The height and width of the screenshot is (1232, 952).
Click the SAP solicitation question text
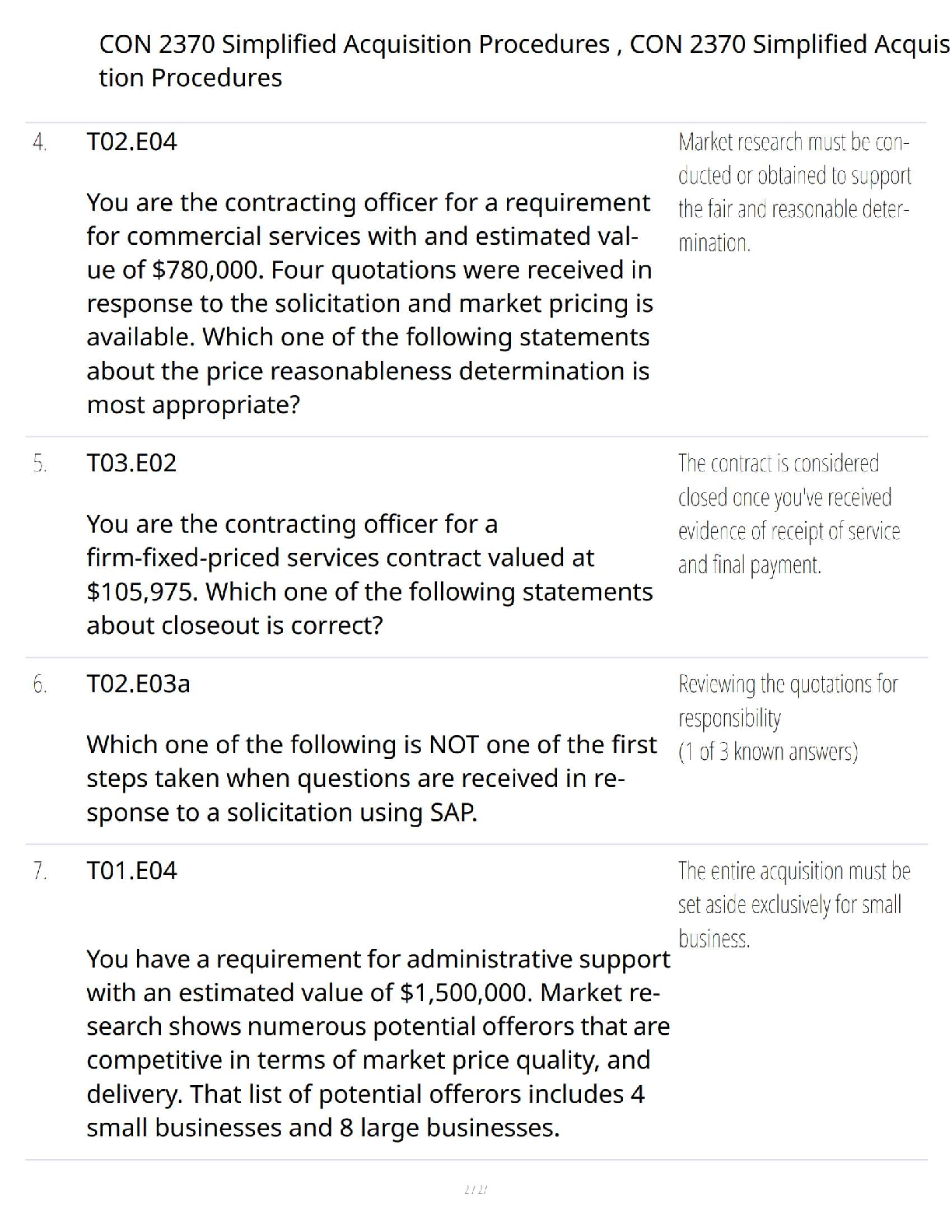[371, 779]
